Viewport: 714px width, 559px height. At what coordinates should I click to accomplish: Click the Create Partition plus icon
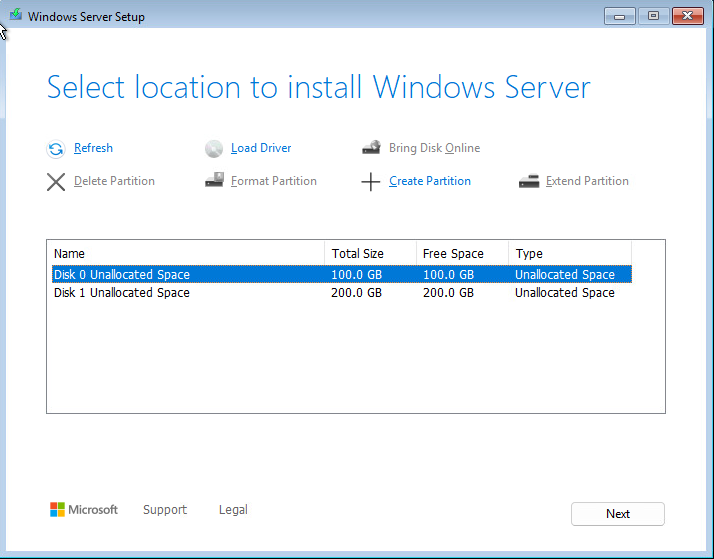tap(371, 182)
